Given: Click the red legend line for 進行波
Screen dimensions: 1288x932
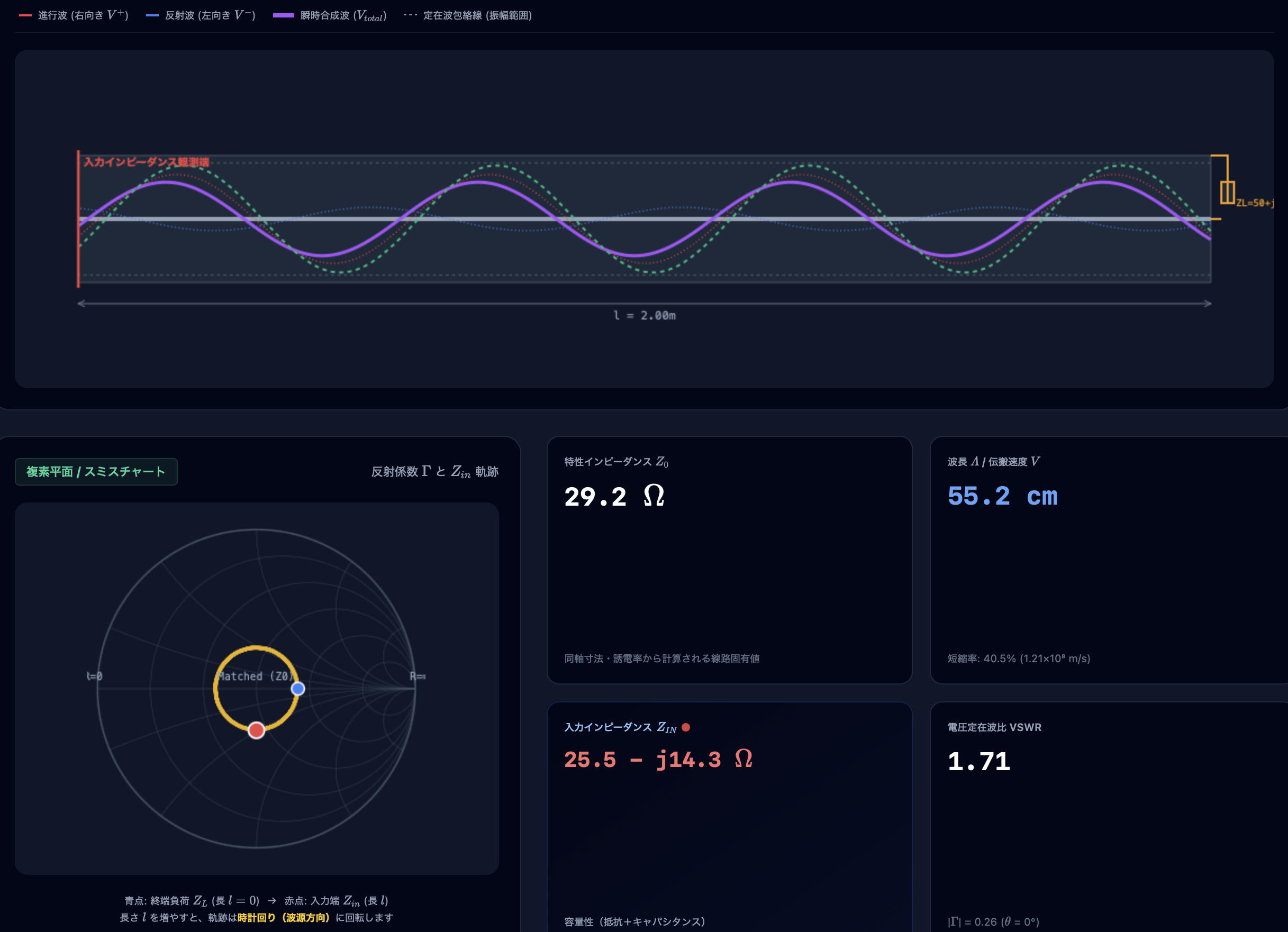Looking at the screenshot, I should pos(25,15).
